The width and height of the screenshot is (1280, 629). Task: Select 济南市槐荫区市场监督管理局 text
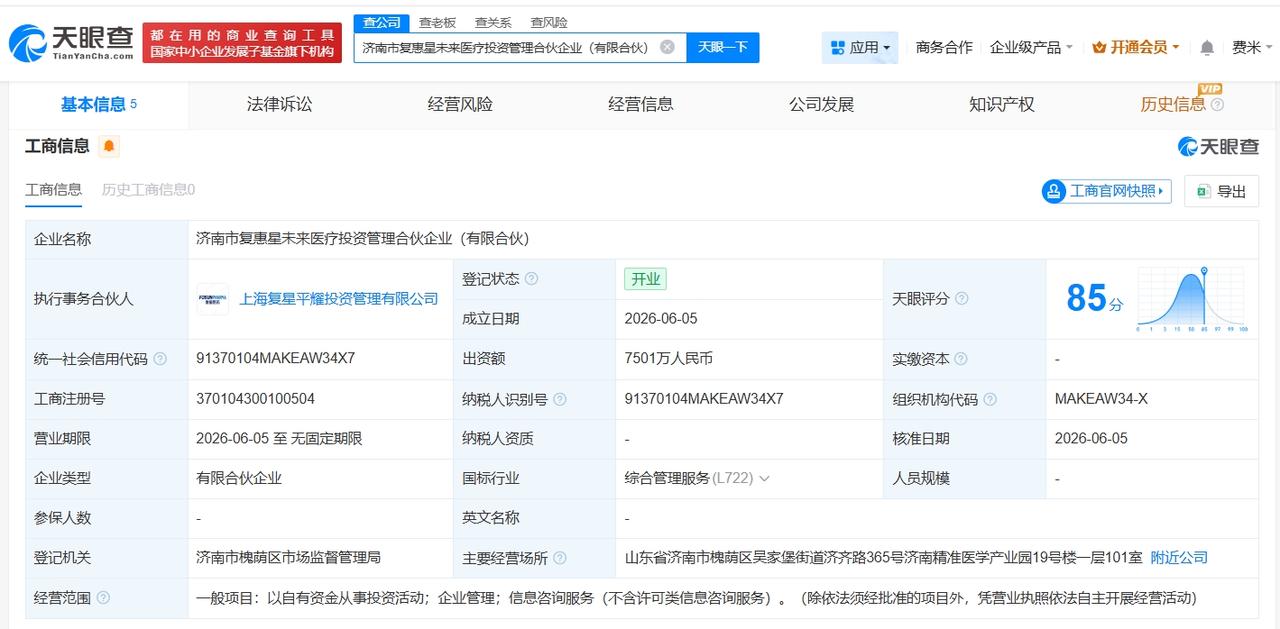pyautogui.click(x=288, y=558)
